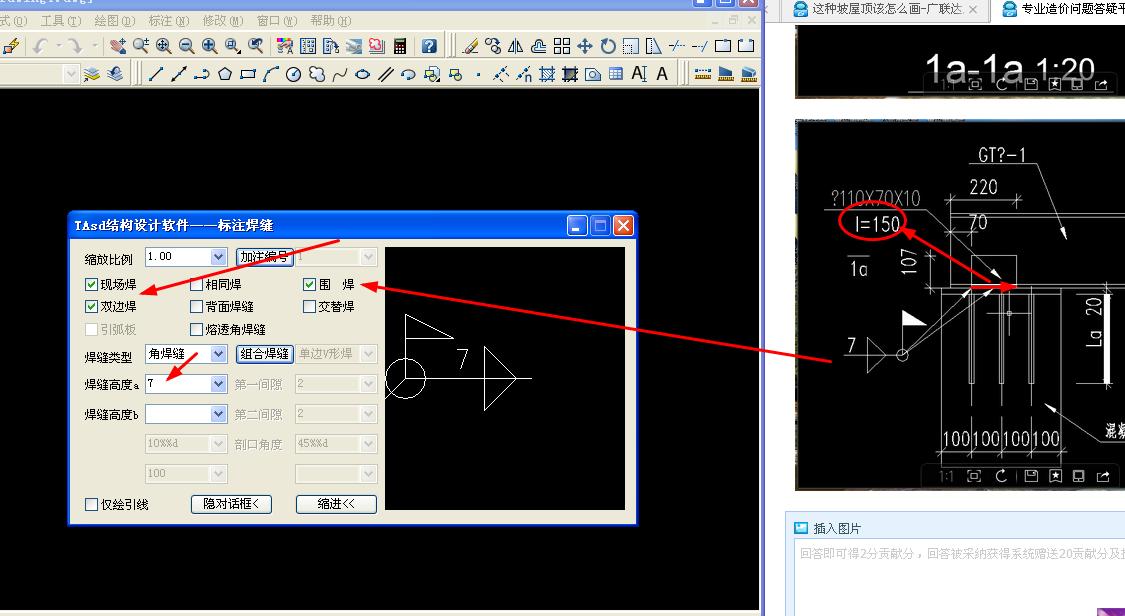Open the 修改(M) menu
1125x616 pixels.
[x=223, y=21]
